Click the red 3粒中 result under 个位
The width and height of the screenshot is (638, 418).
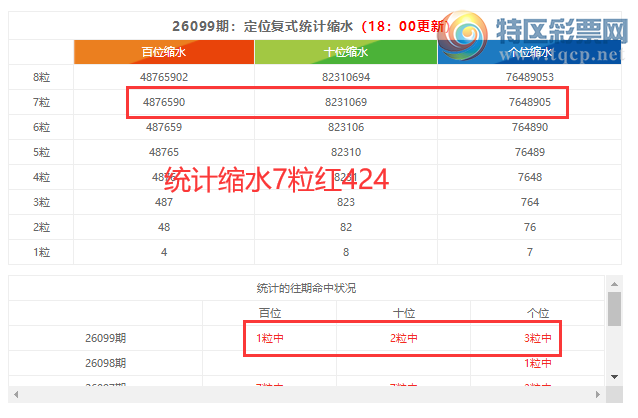pos(538,338)
